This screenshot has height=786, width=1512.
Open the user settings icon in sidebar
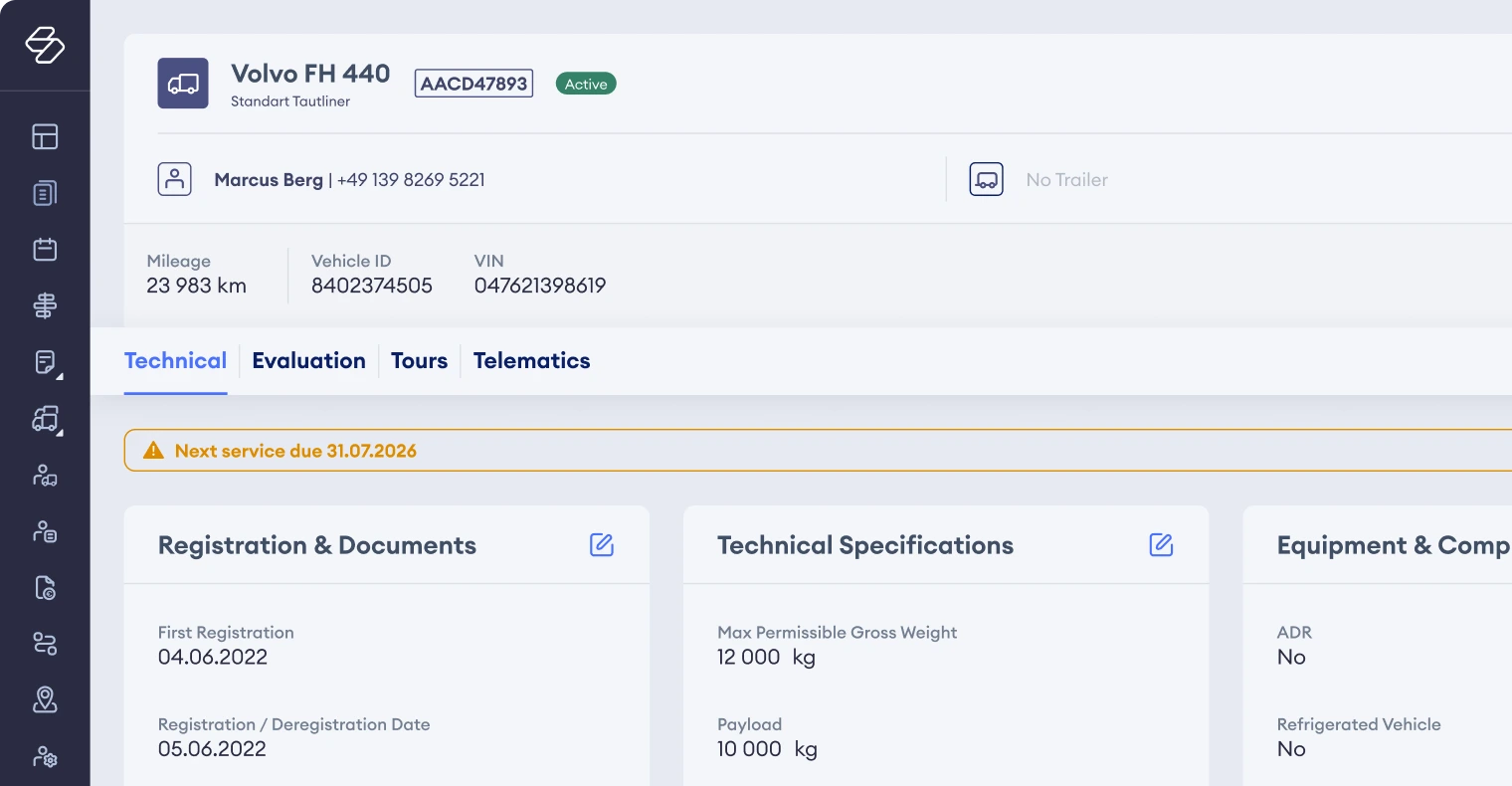[x=45, y=757]
